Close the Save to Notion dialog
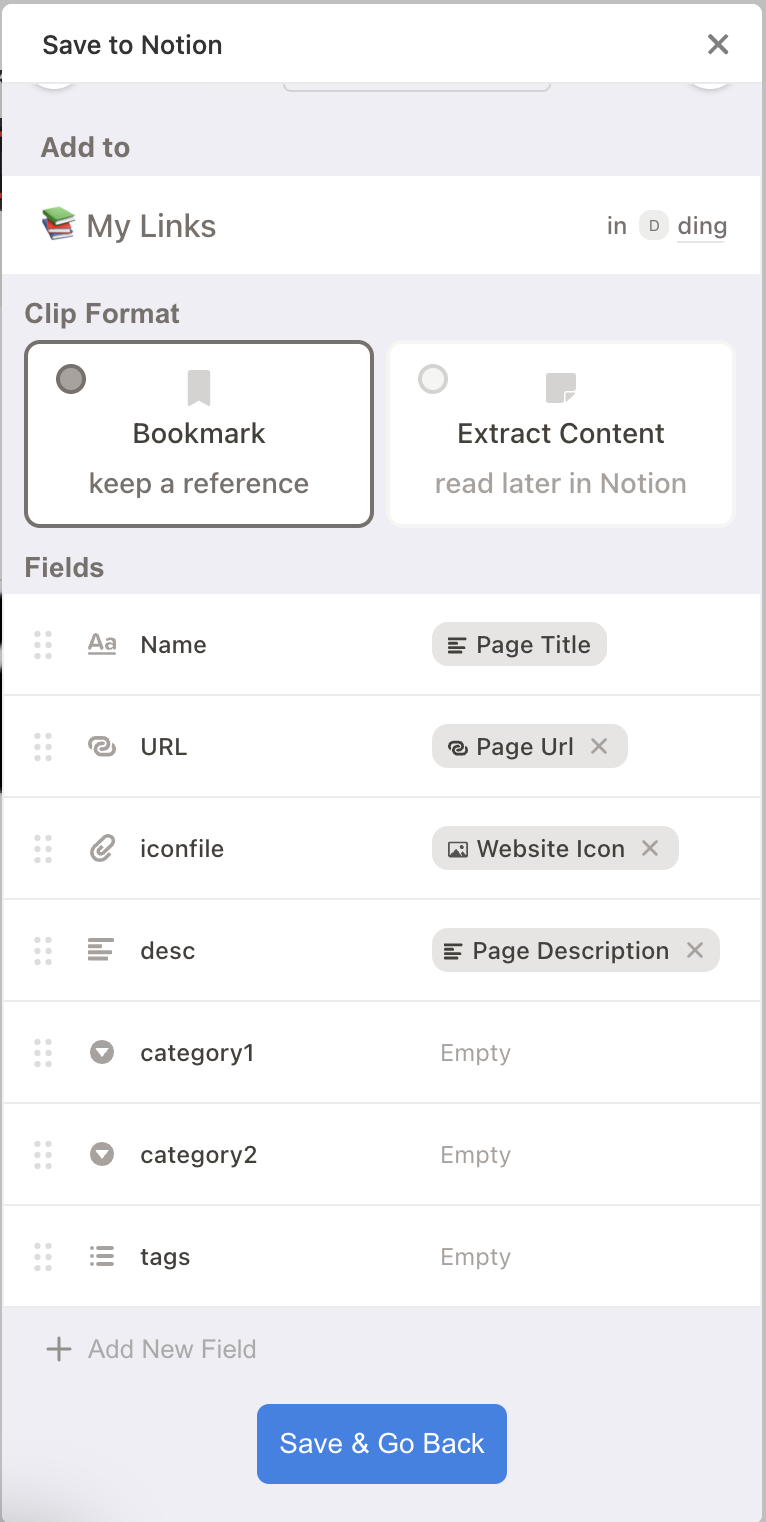 pos(718,44)
